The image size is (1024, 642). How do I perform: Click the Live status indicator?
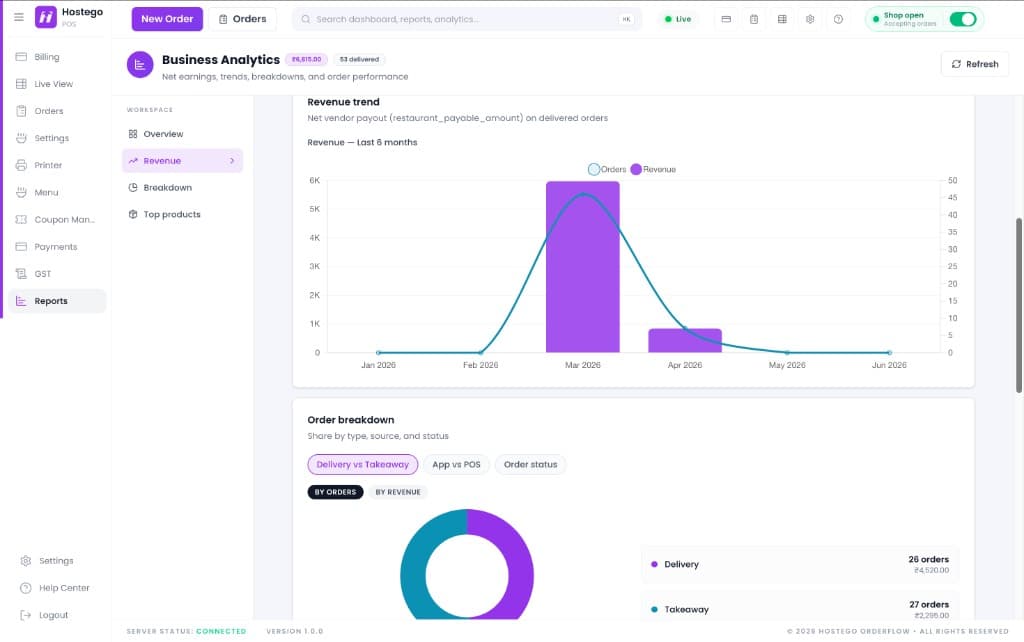coord(678,19)
